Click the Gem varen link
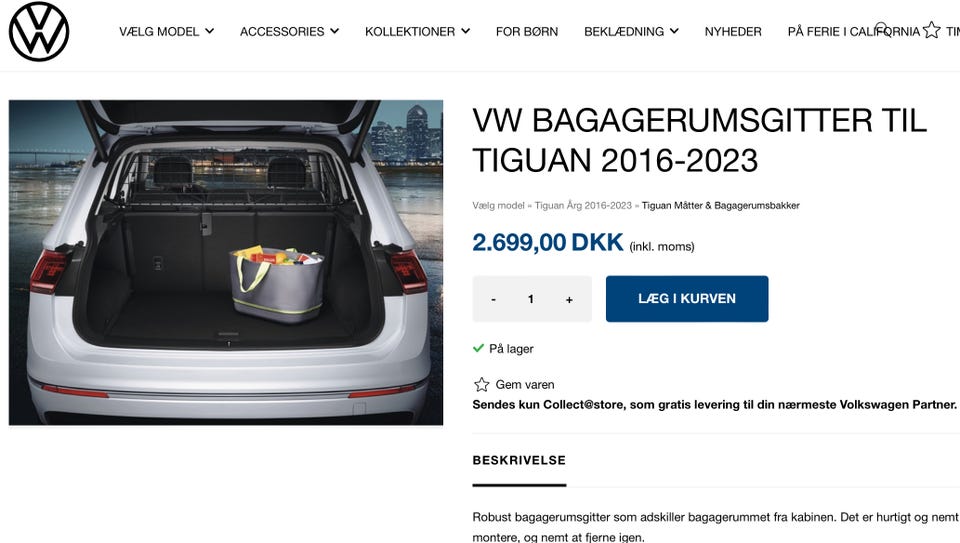This screenshot has width=960, height=543. (525, 384)
